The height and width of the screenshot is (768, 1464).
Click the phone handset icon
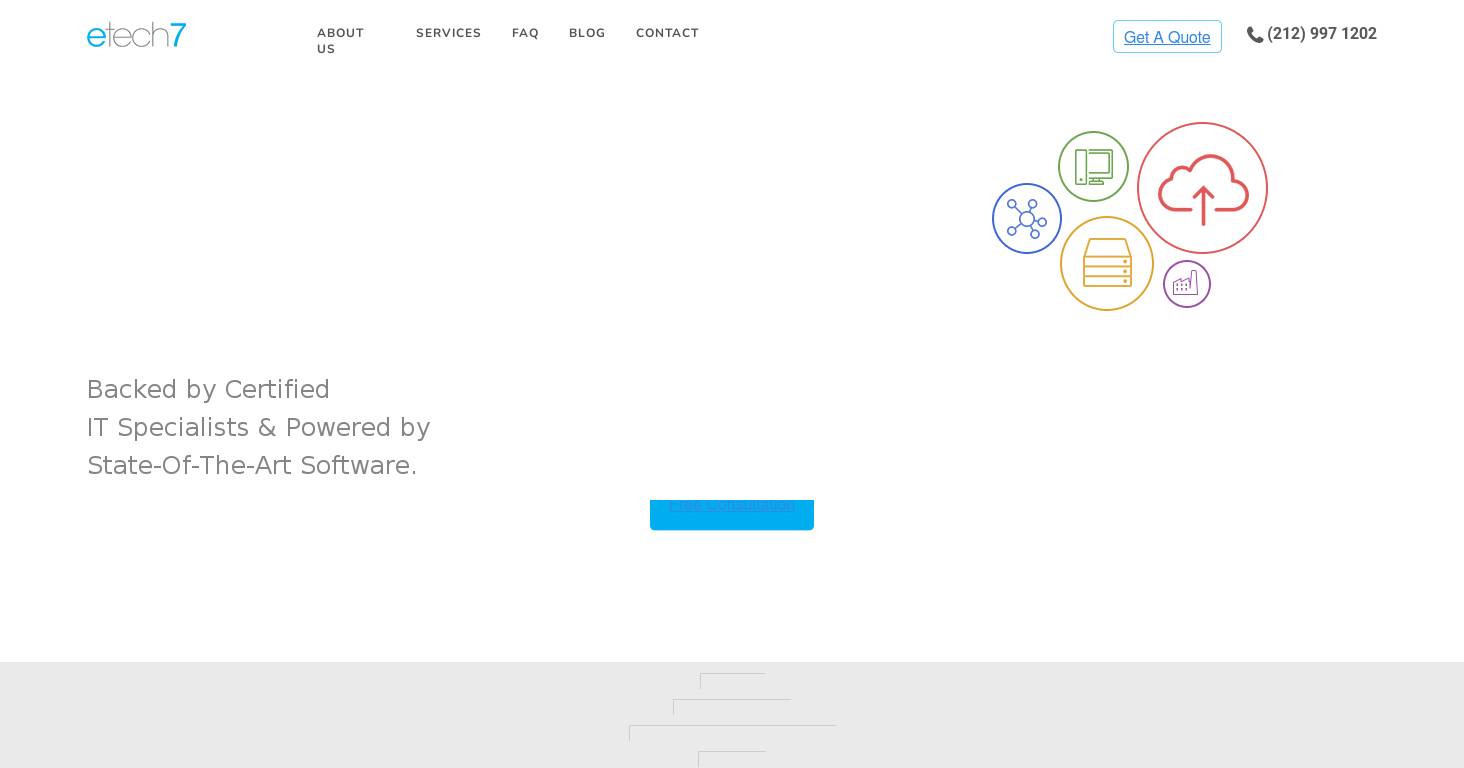pos(1254,35)
